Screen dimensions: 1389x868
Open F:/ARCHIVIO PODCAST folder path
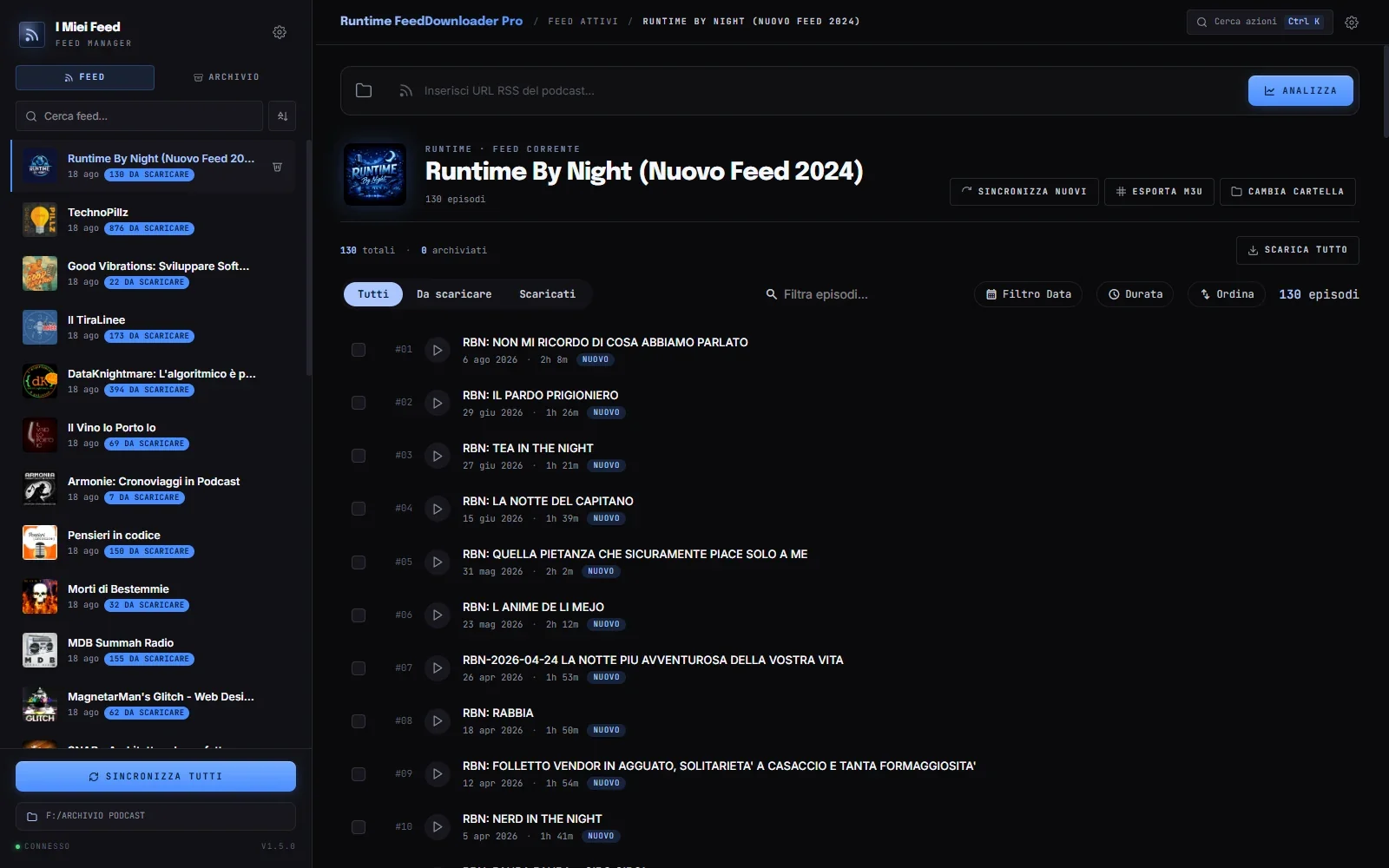tap(155, 816)
